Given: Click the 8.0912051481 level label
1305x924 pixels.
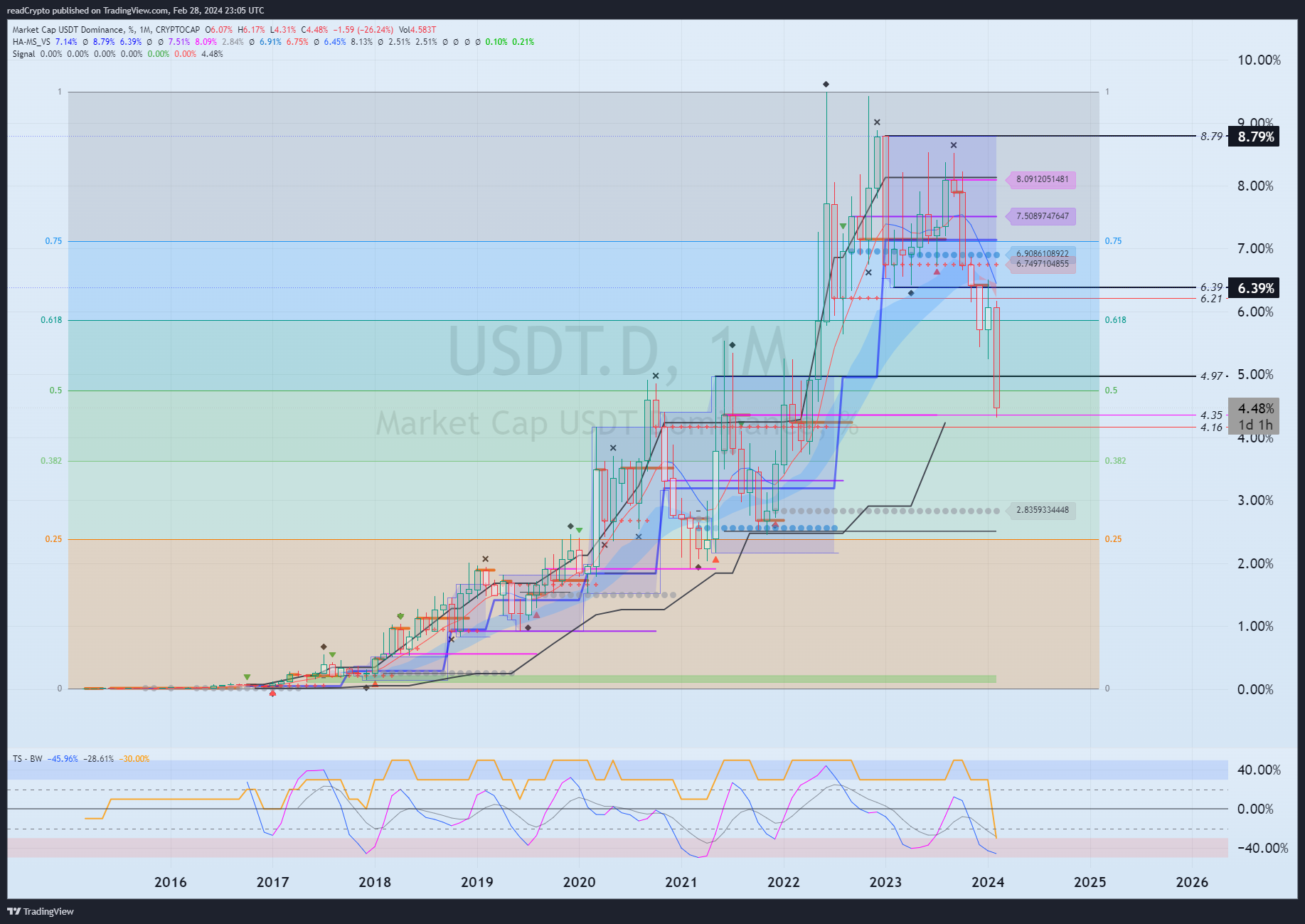Looking at the screenshot, I should pyautogui.click(x=1042, y=179).
